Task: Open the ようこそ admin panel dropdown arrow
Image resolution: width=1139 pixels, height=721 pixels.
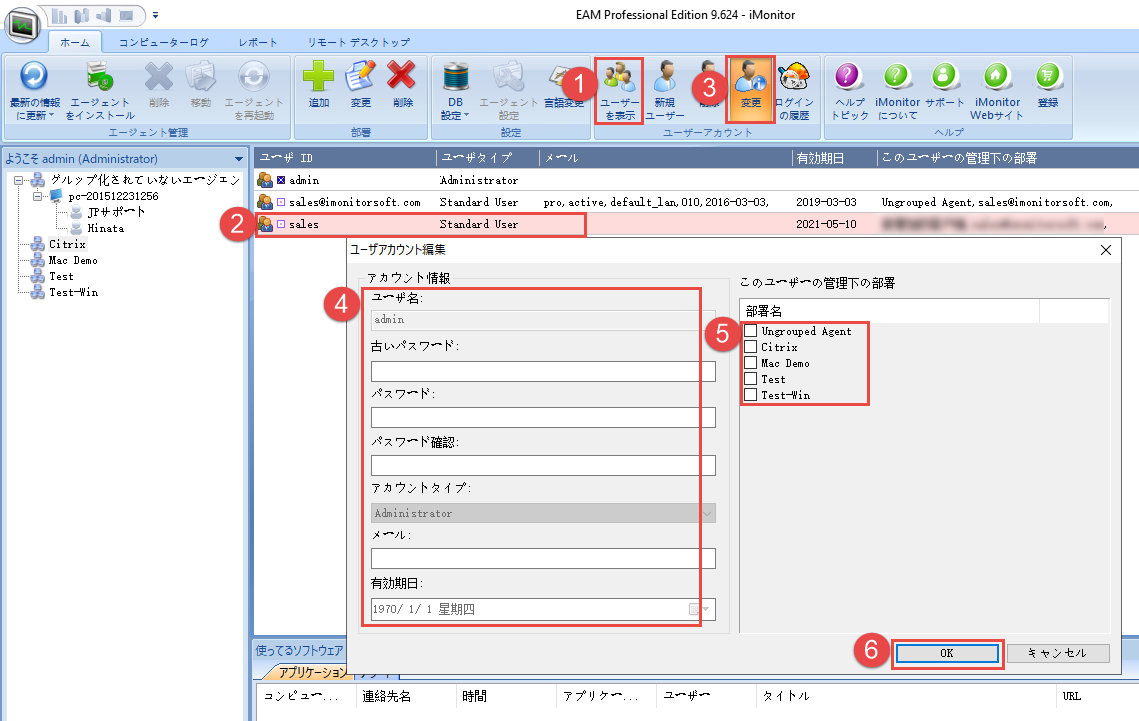Action: [238, 159]
